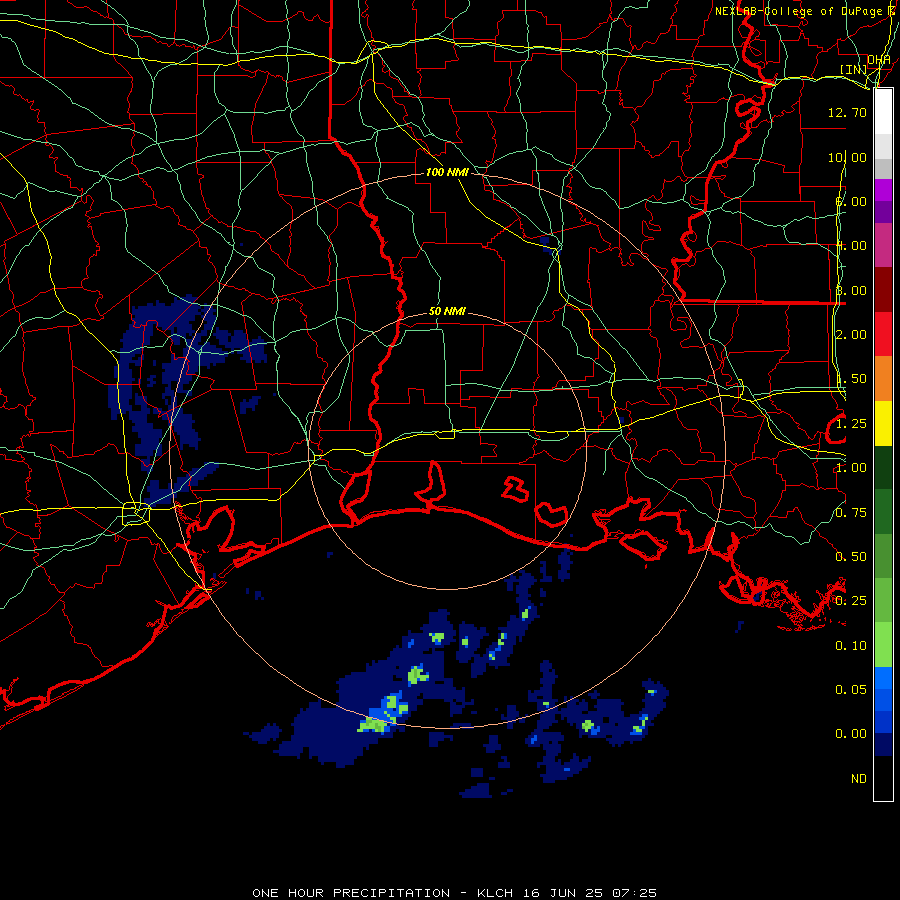Select the pink swatch beside 4.00

[883, 245]
